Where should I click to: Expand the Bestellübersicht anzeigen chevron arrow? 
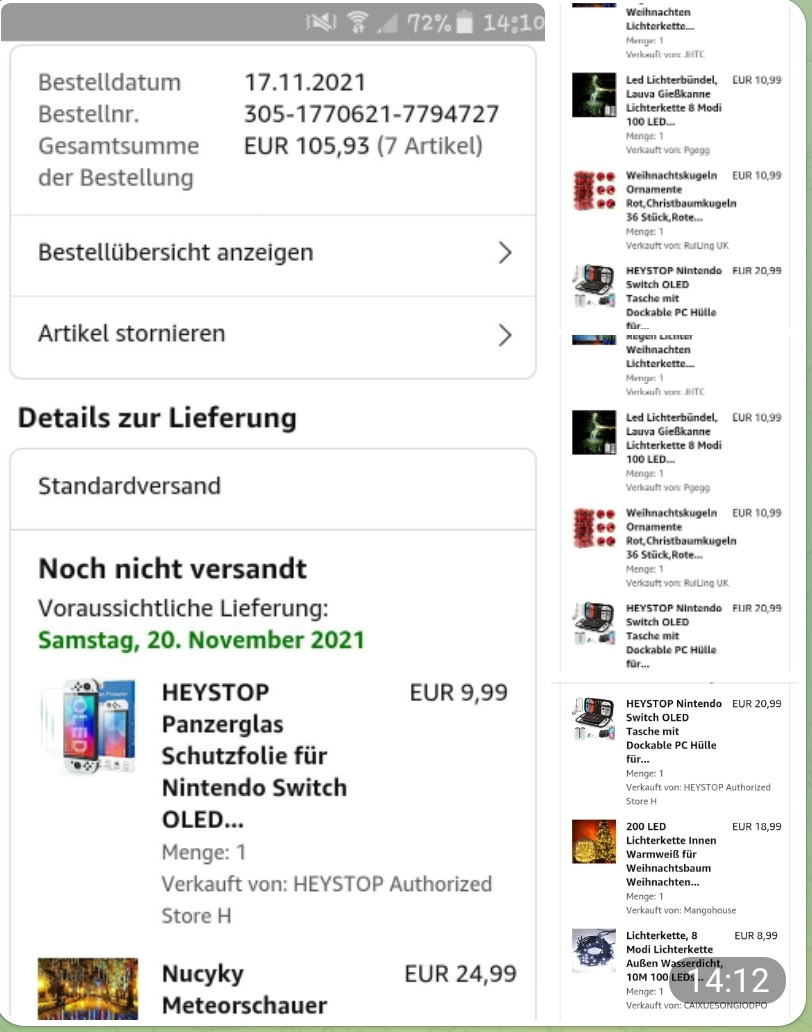(505, 253)
